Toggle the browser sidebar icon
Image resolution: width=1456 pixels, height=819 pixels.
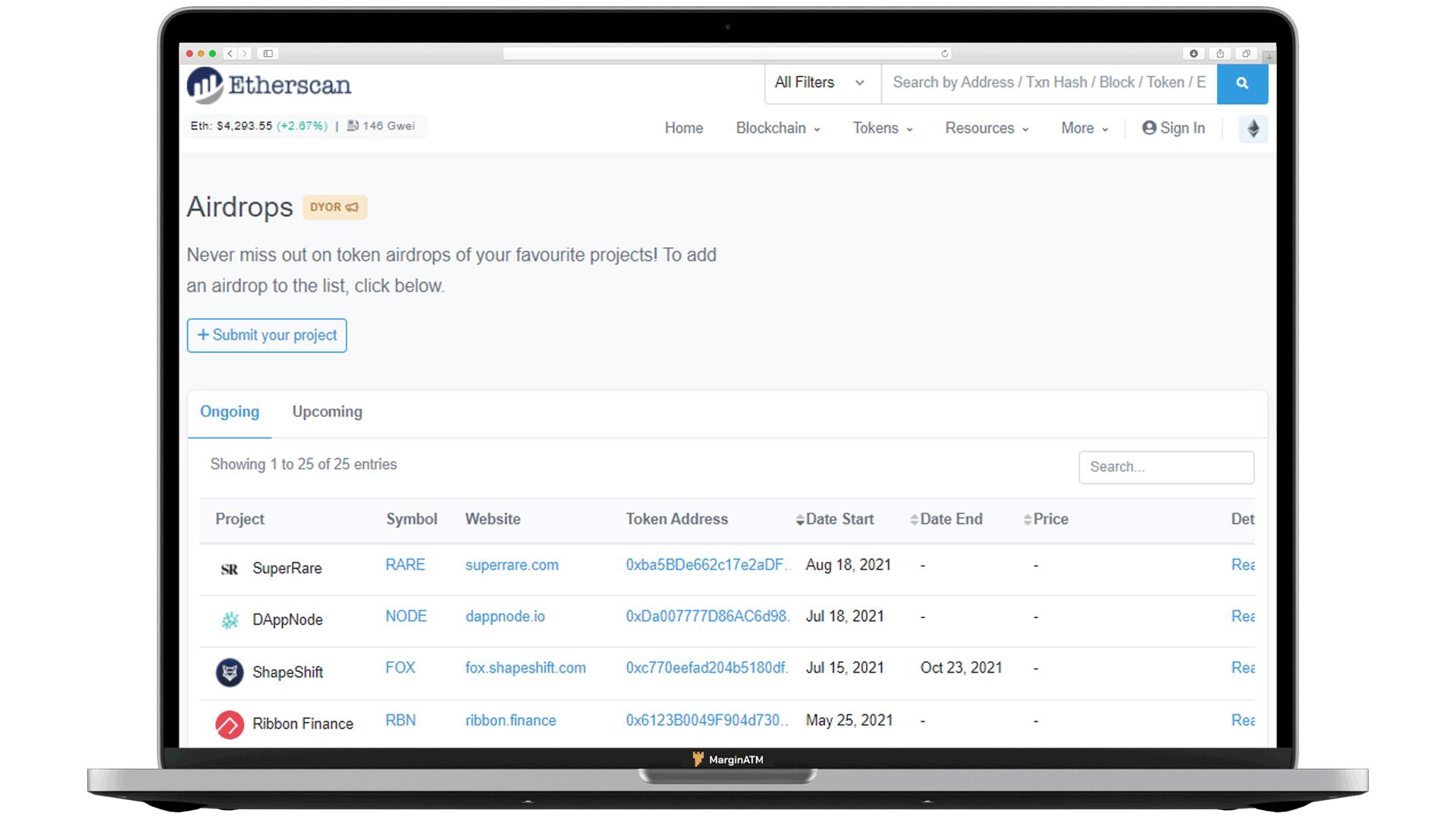pos(268,54)
